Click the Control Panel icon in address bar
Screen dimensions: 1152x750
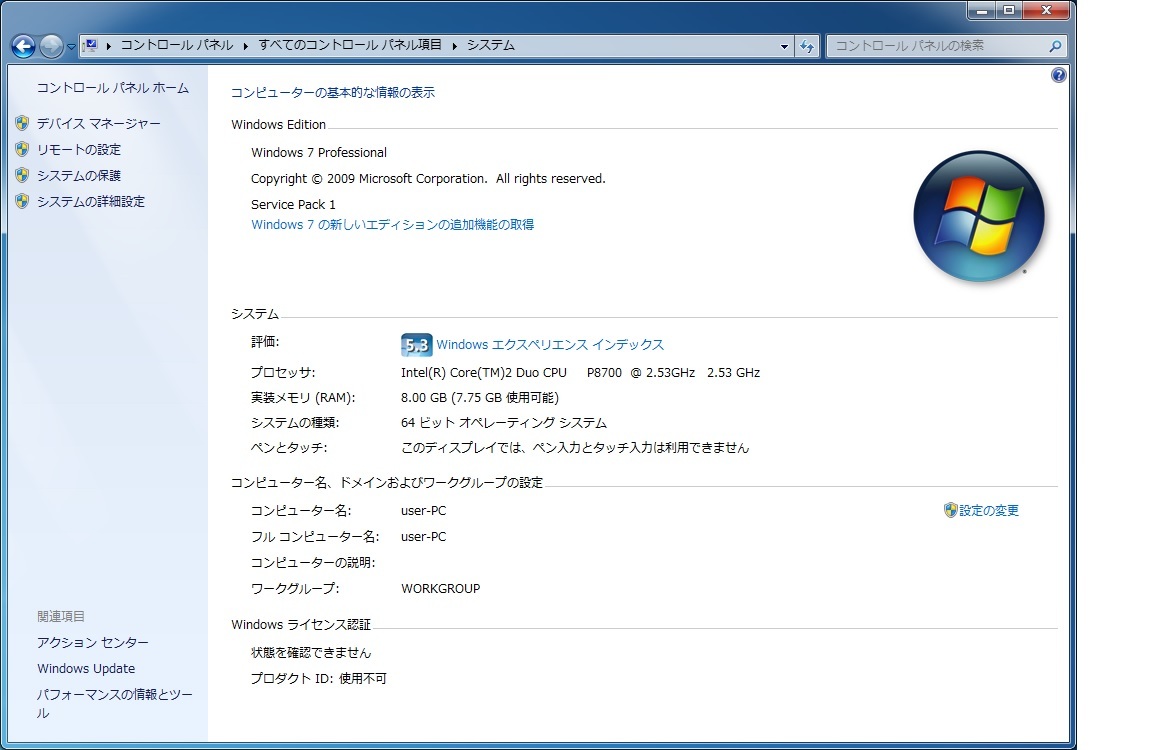(91, 46)
